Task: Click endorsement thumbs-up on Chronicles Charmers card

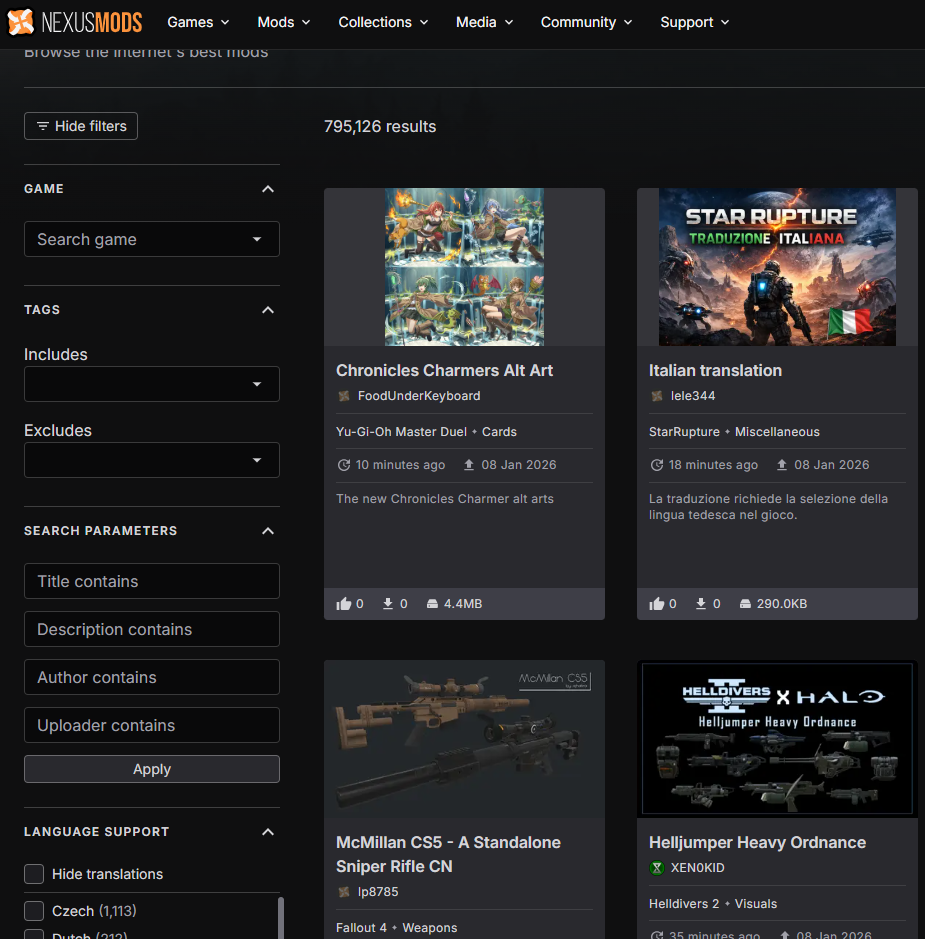Action: pyautogui.click(x=344, y=604)
